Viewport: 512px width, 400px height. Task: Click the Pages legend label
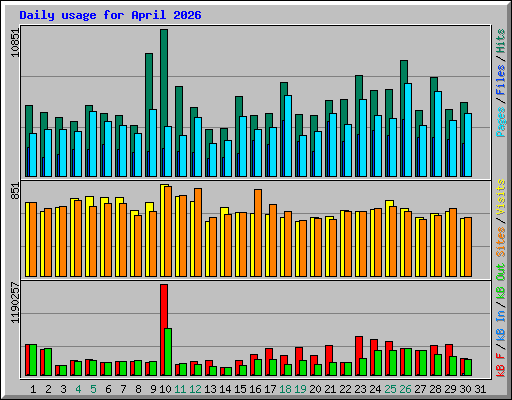501,121
